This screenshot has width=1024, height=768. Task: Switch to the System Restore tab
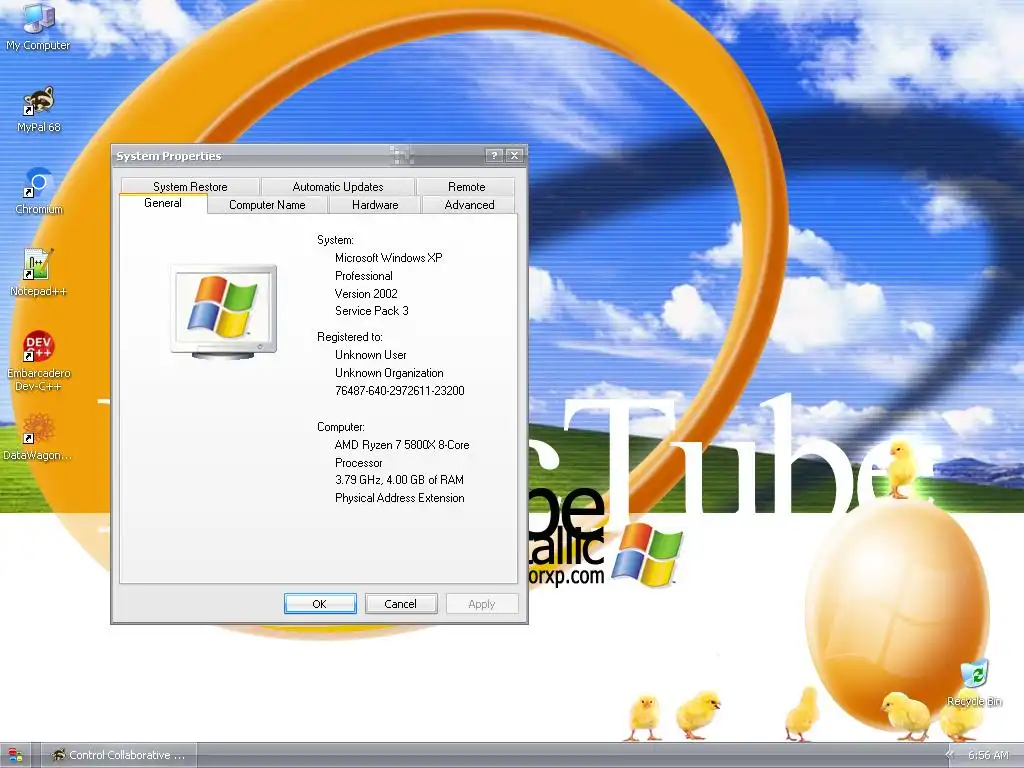point(190,187)
